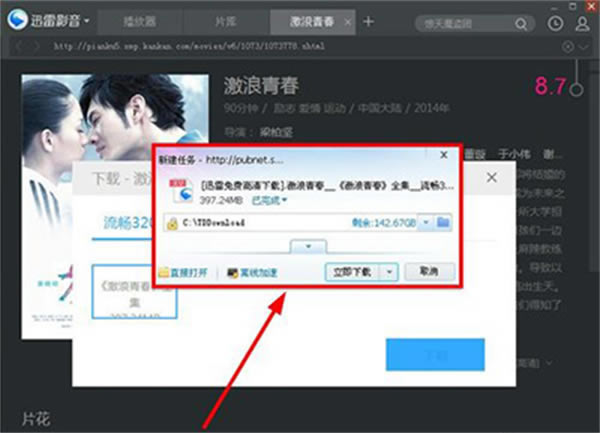Screen dimensions: 600x433
Task: Expand the address bar chevron dropdown
Action: point(584,47)
